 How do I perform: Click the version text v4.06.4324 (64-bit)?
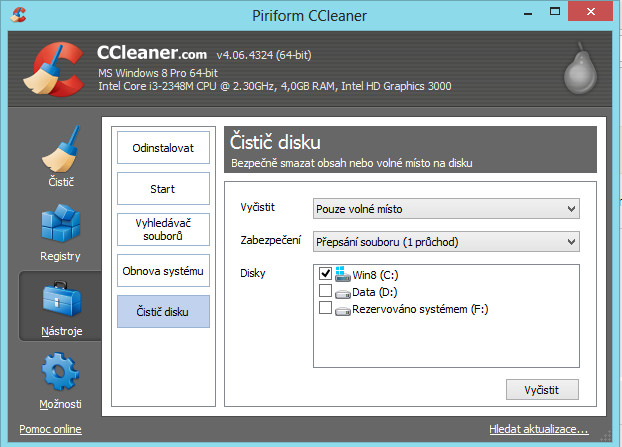pos(264,55)
